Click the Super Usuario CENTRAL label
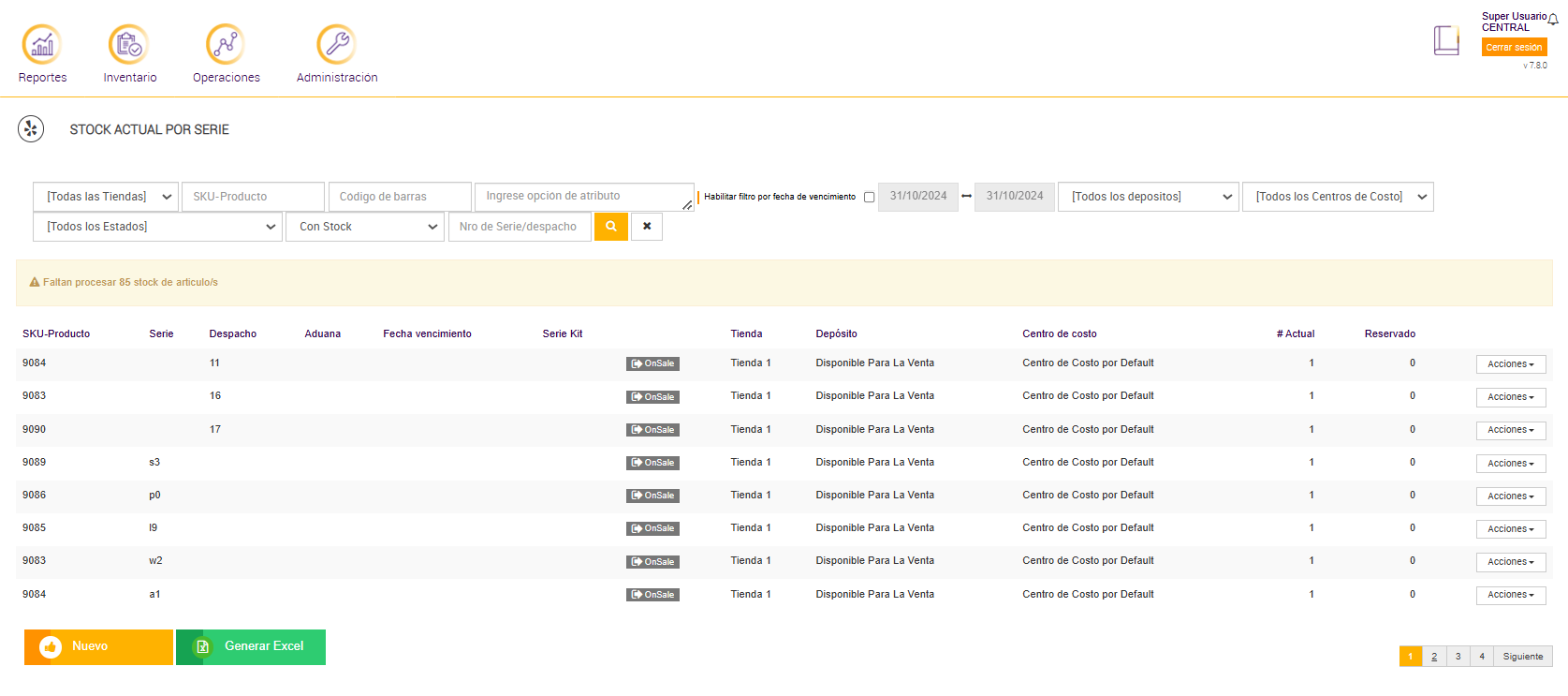 [x=1514, y=22]
